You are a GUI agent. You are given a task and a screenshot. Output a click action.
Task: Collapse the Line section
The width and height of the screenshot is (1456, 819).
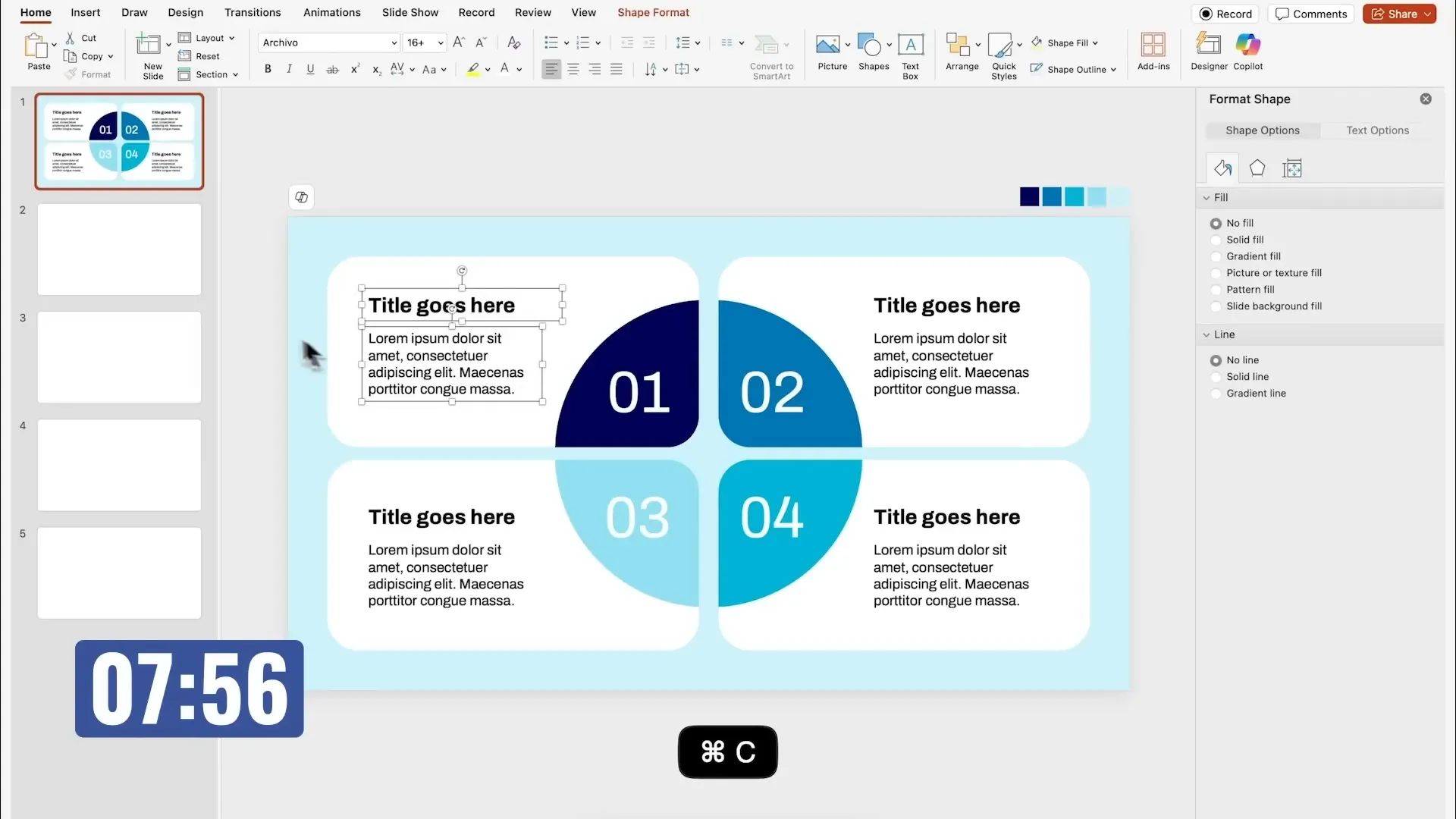[1207, 334]
